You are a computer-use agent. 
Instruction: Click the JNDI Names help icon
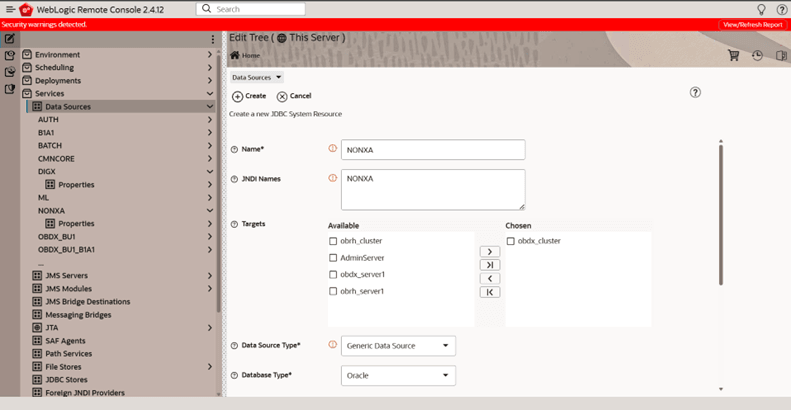(x=234, y=179)
